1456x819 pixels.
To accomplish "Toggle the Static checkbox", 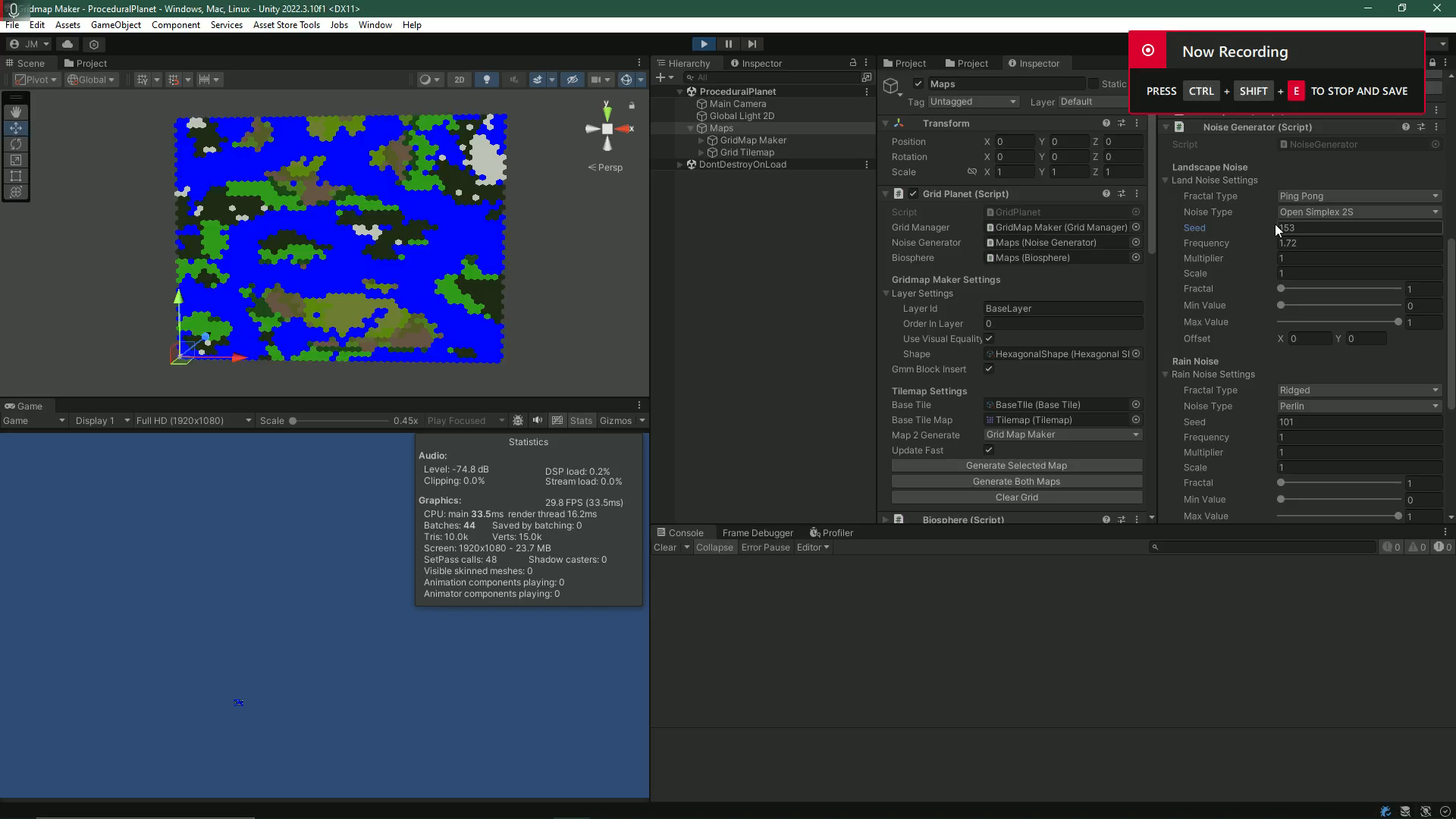I will 1094,84.
